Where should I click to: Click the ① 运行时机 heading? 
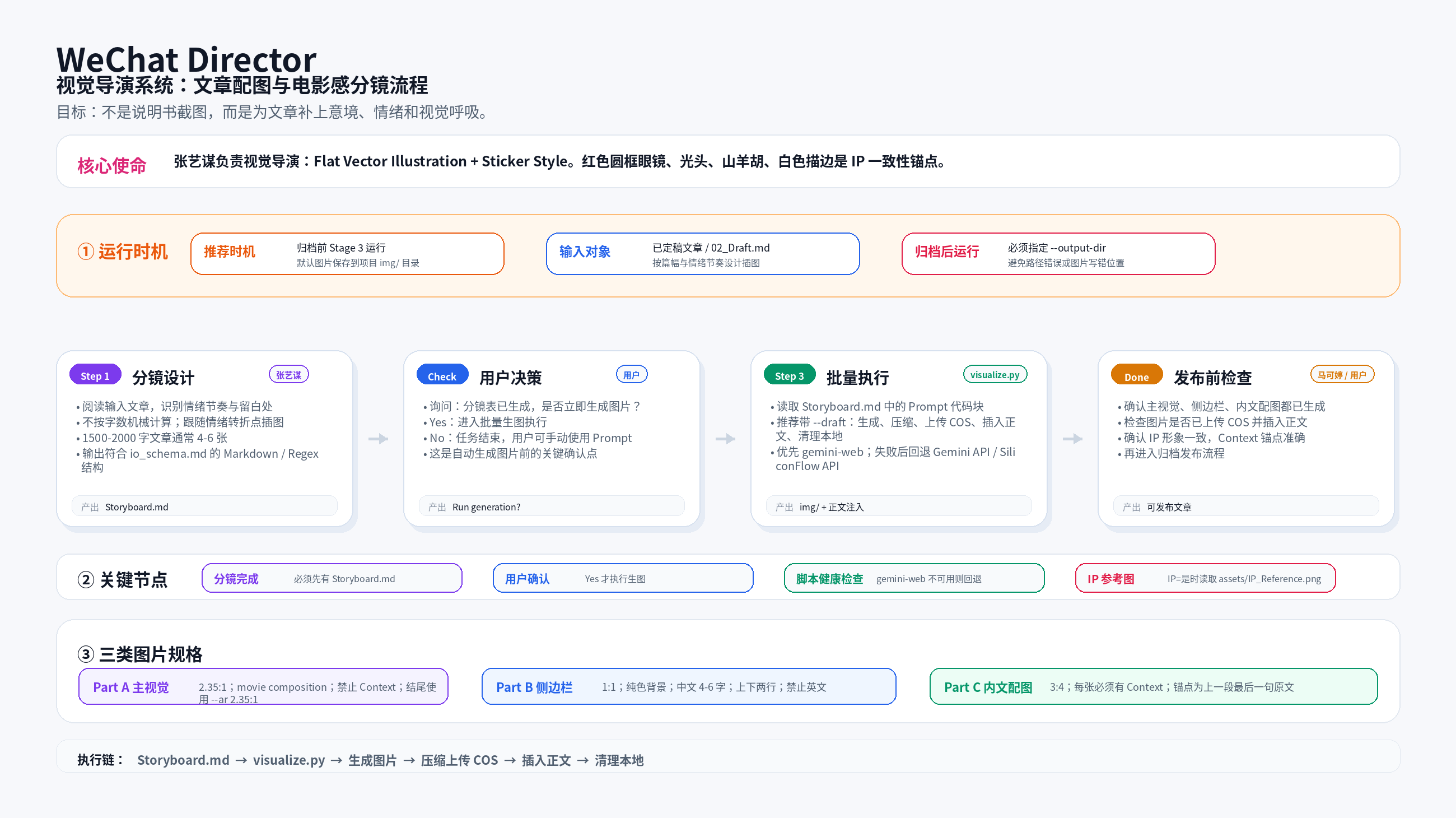coord(123,252)
